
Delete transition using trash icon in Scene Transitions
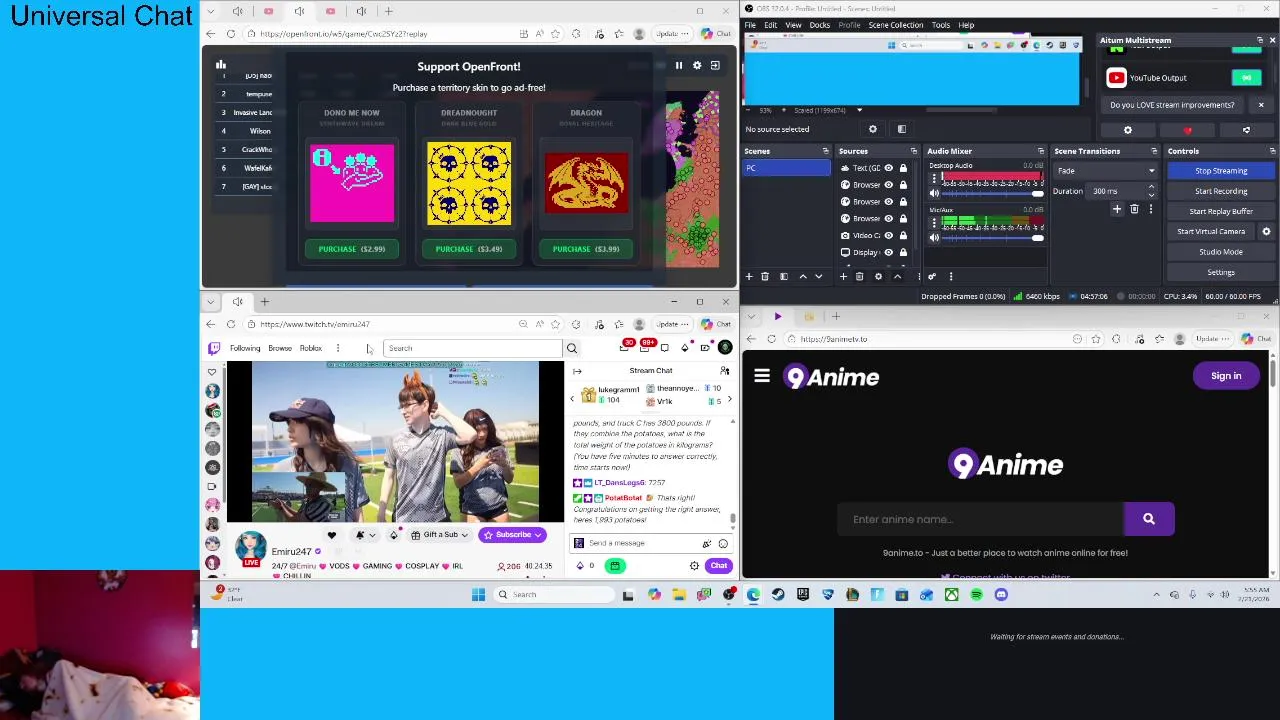click(x=1134, y=209)
